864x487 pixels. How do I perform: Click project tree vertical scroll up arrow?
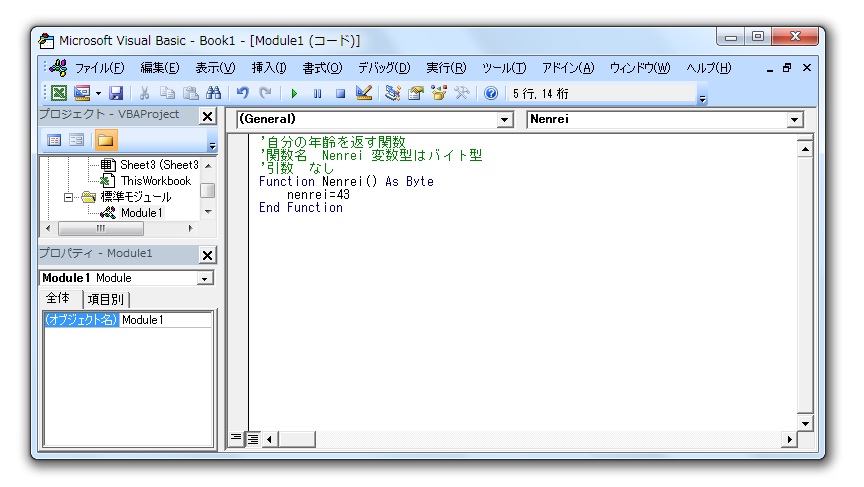[x=208, y=165]
